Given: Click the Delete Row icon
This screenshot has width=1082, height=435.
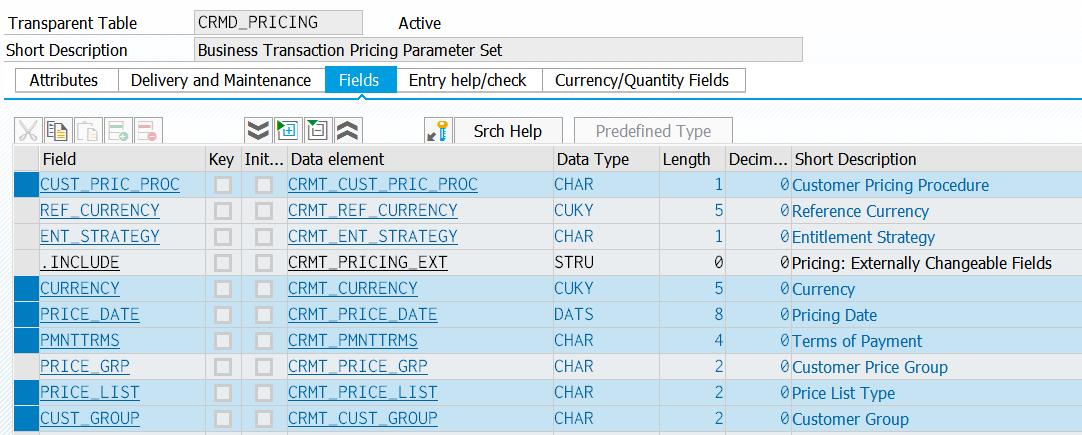Looking at the screenshot, I should [148, 131].
